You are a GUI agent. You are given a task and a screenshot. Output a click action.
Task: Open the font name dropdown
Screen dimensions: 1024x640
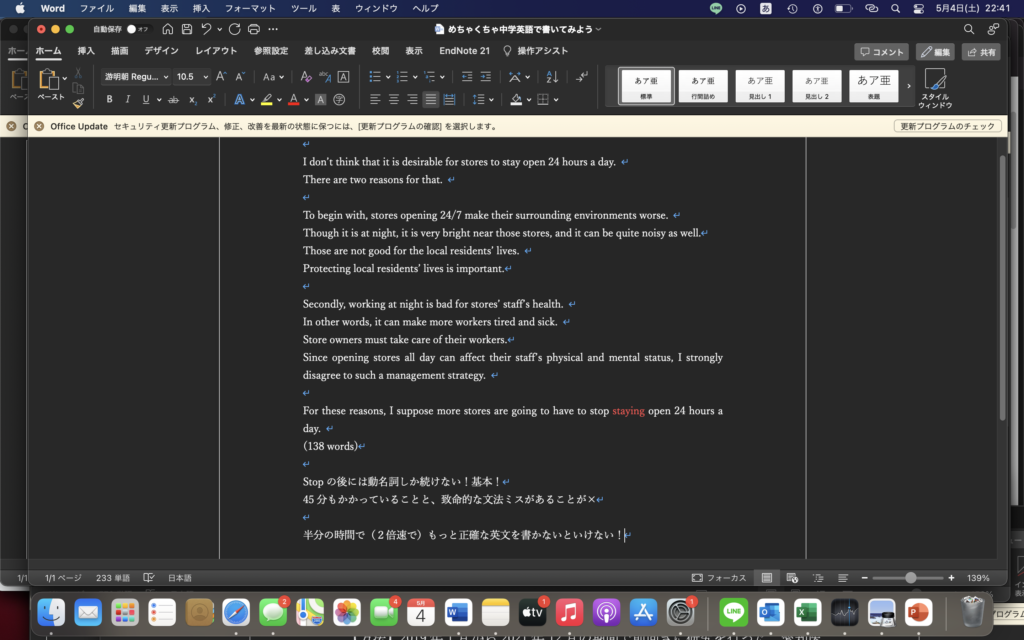tap(135, 76)
